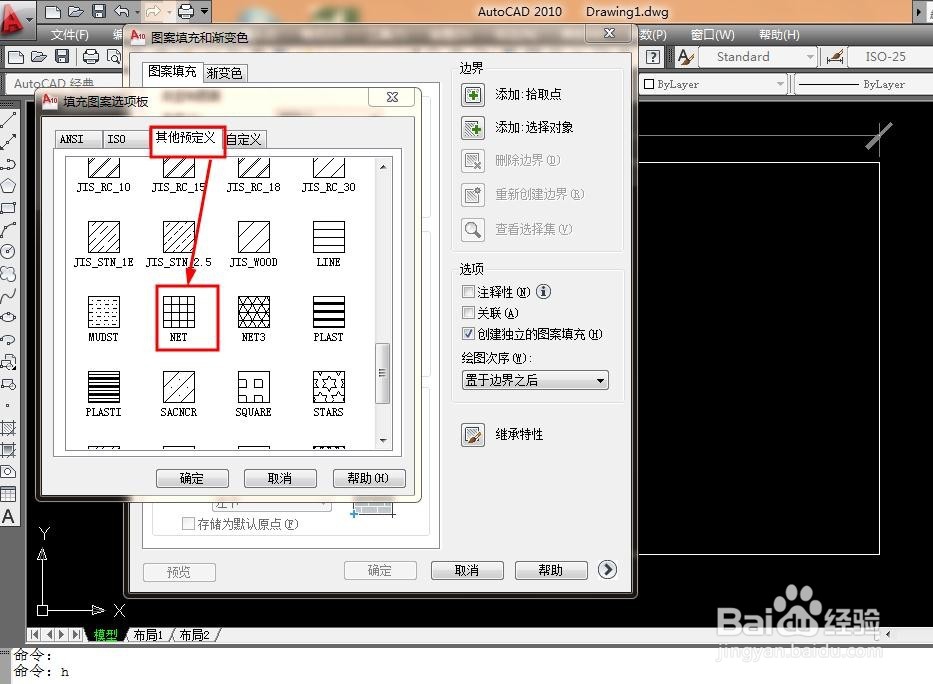Open the 帮助(H) menu
The height and width of the screenshot is (684, 933).
click(x=779, y=34)
